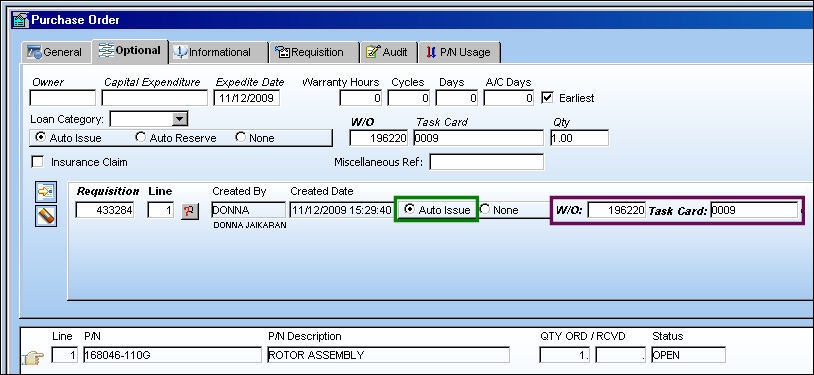
Task: Click the Miscellaneous Ref field
Action: click(486, 162)
